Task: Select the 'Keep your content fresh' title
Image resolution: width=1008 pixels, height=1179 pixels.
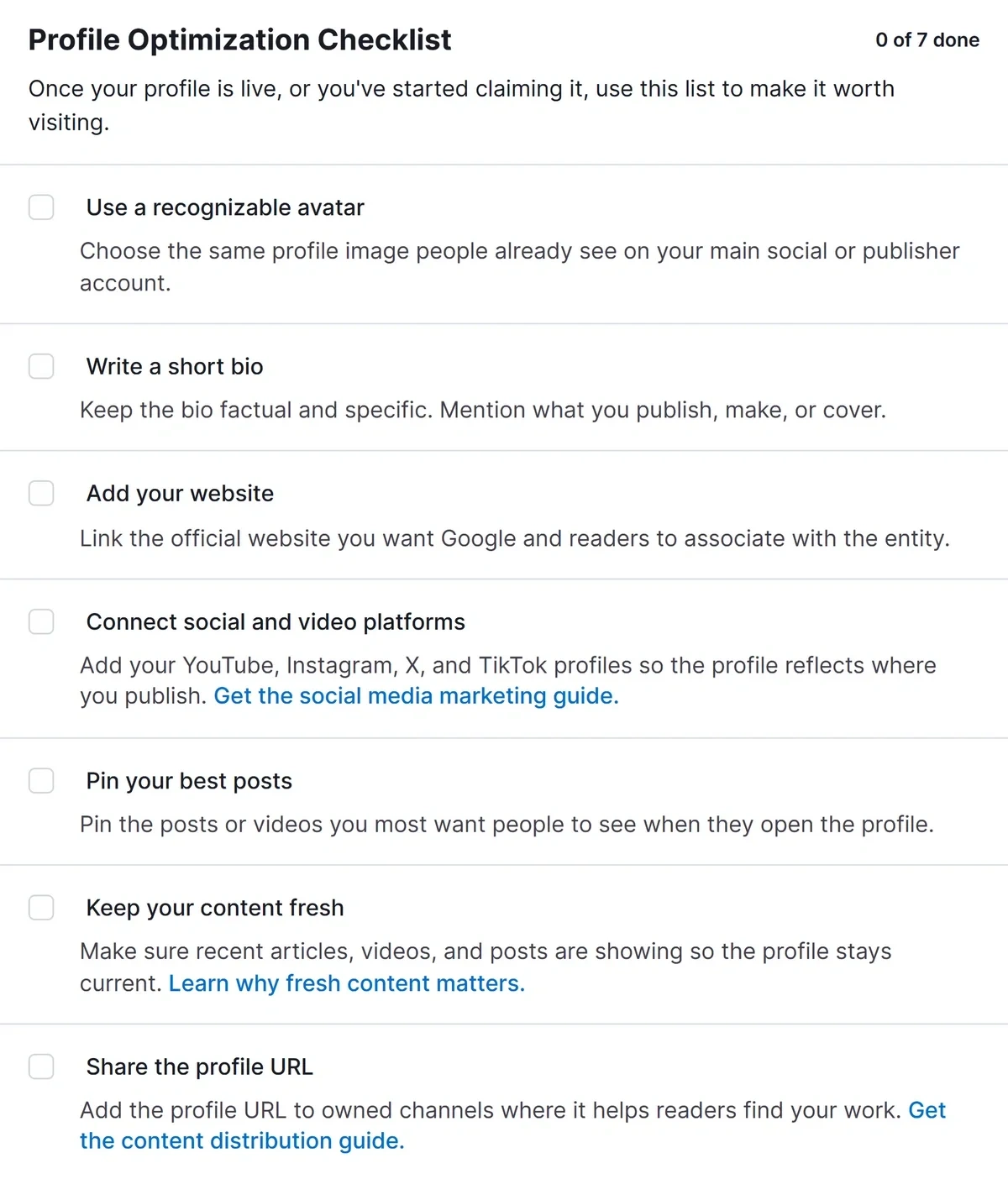Action: click(x=215, y=908)
